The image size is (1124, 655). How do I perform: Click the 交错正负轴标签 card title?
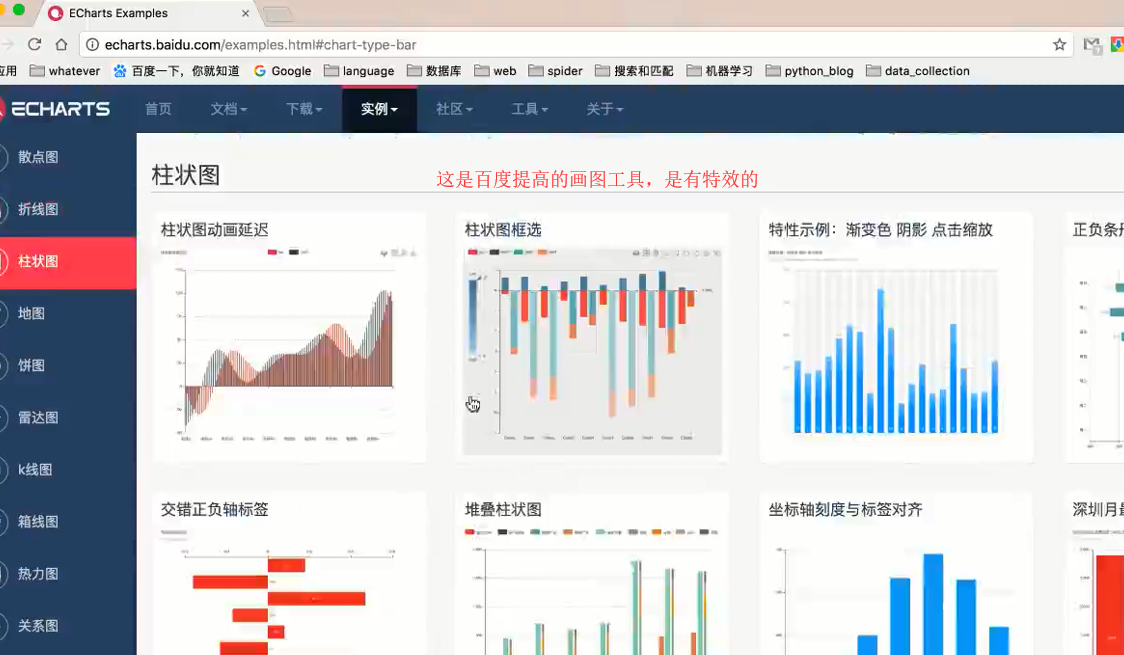click(214, 510)
